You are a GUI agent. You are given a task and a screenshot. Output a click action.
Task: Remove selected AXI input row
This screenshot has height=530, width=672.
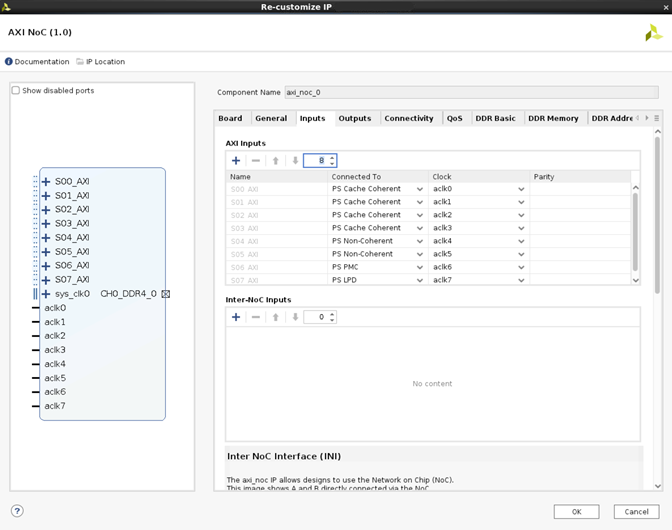[256, 161]
